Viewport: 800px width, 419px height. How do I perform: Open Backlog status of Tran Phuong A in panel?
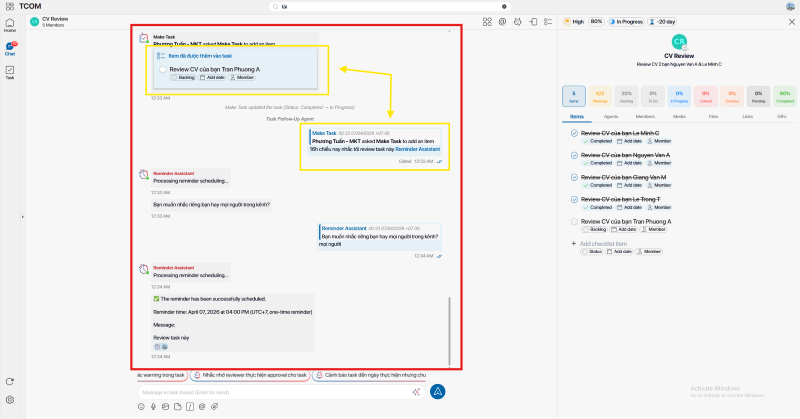point(594,230)
